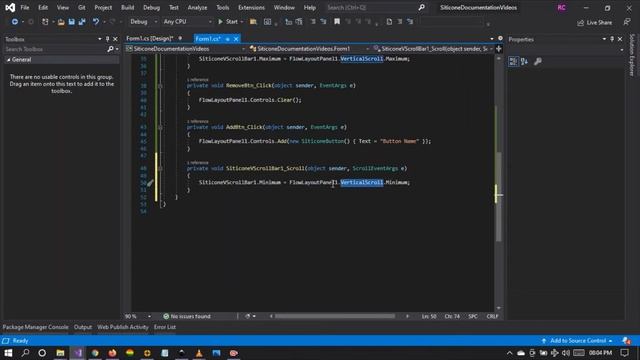This screenshot has height=360, width=640.
Task: Click the Navigate Backward toolbar icon
Action: pos(14,22)
